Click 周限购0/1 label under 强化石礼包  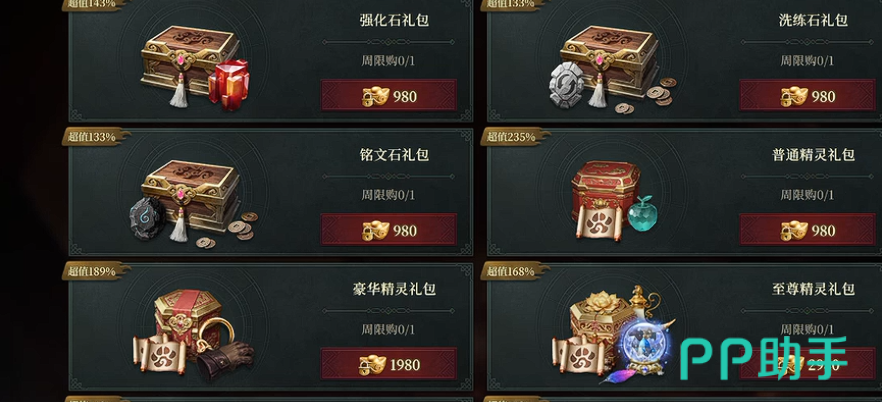(388, 61)
